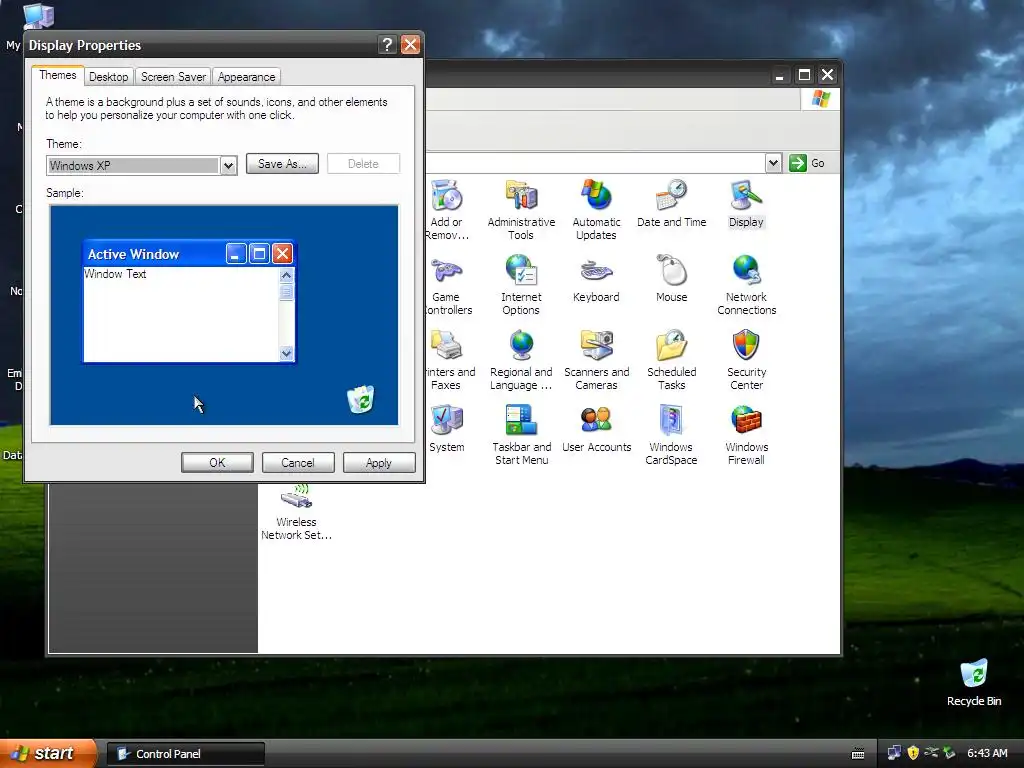The width and height of the screenshot is (1024, 768).
Task: Expand the Control Panel address bar dropdown
Action: point(773,163)
